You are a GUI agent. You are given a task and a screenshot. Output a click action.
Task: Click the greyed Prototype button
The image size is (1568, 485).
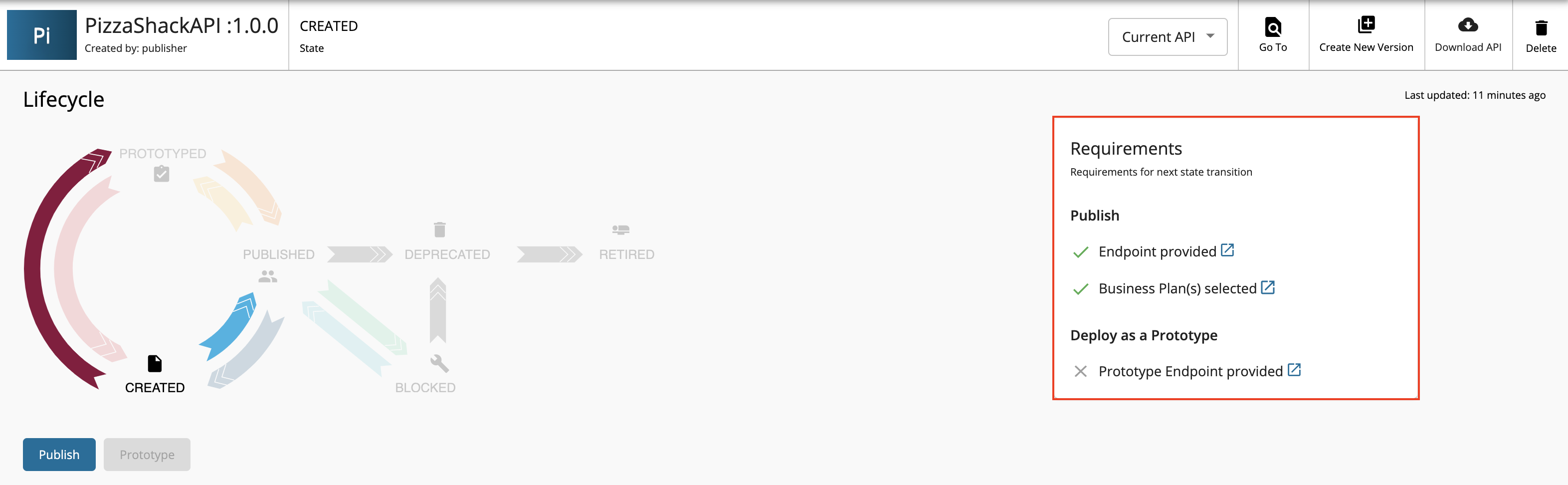pos(147,454)
